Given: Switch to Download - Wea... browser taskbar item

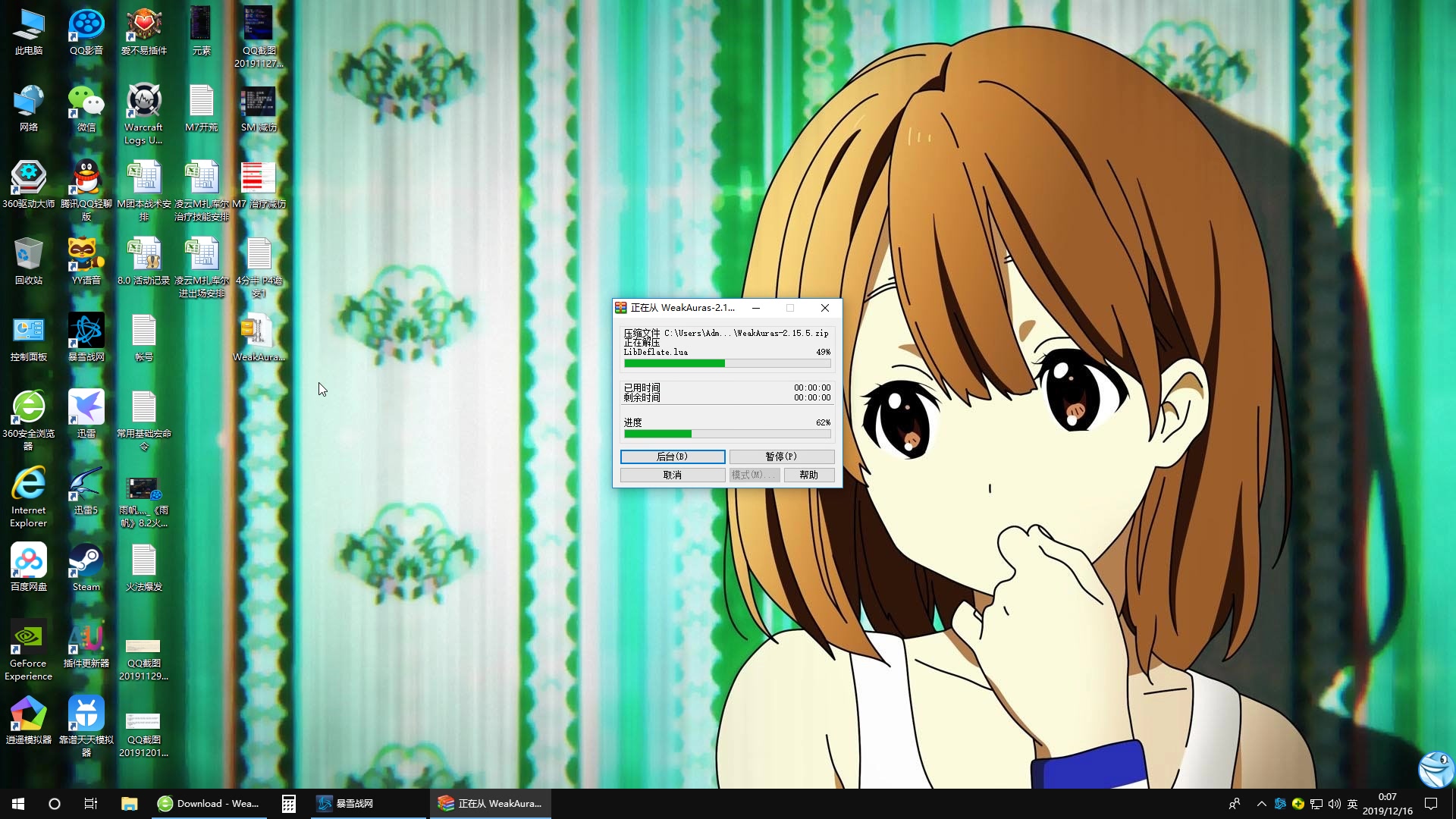Looking at the screenshot, I should click(209, 804).
